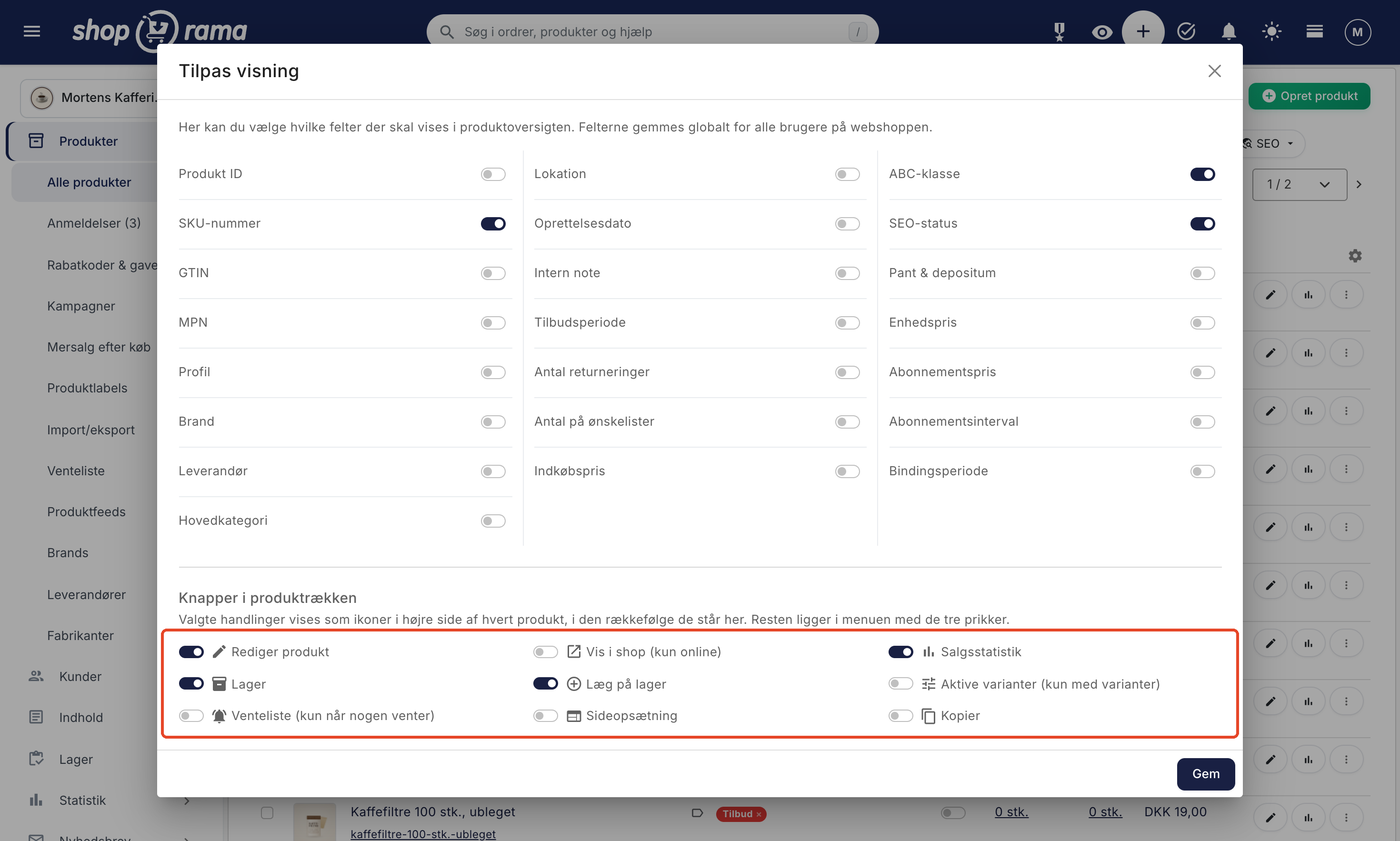Image resolution: width=1400 pixels, height=841 pixels.
Task: Disable the SKU-nummer toggle
Action: point(493,224)
